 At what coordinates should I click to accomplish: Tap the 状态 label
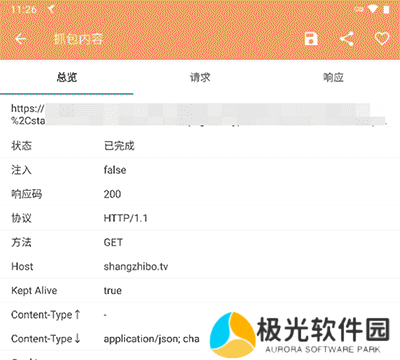click(x=21, y=146)
